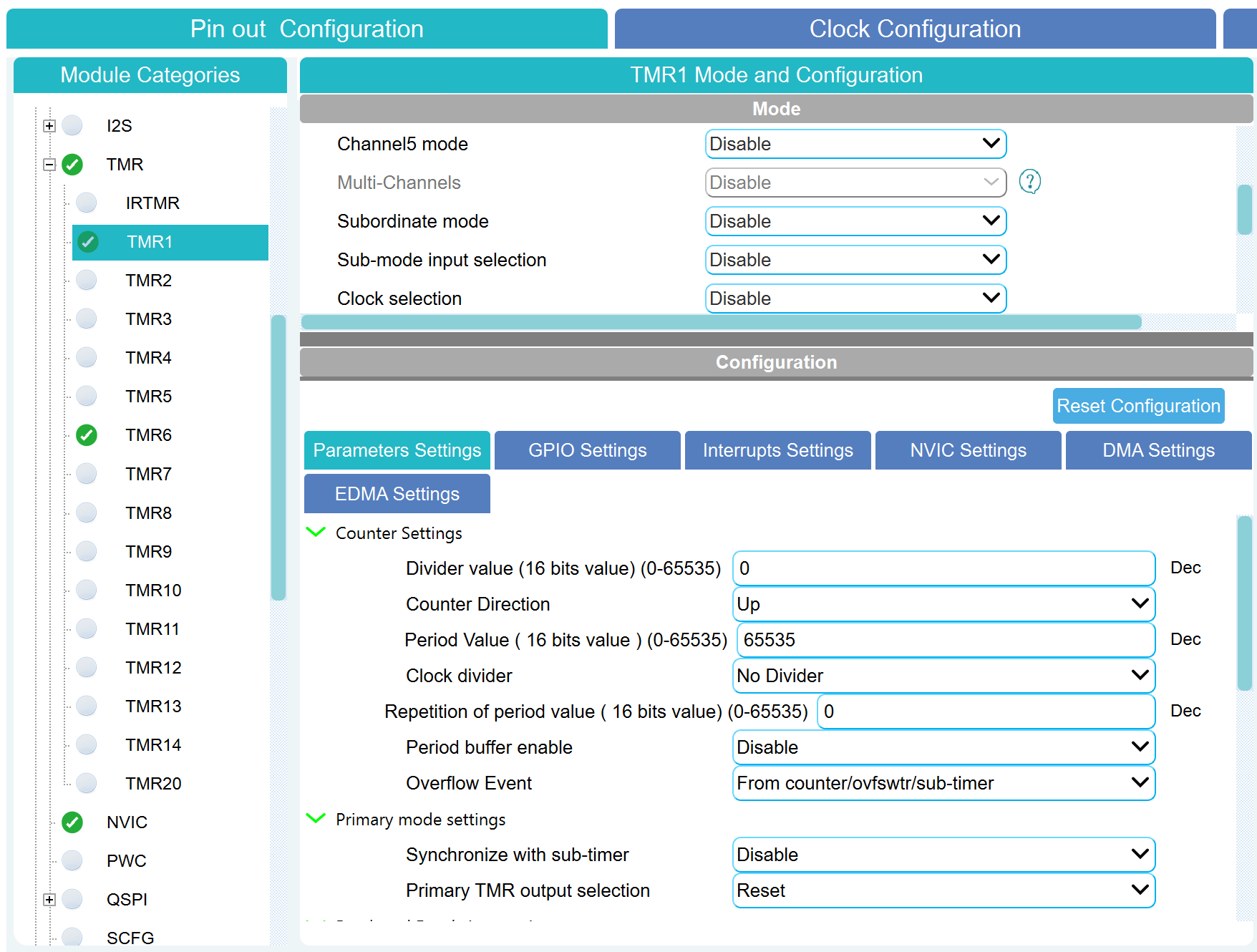Open the Sub-mode input selection dropdown
The height and width of the screenshot is (952, 1257).
855,260
